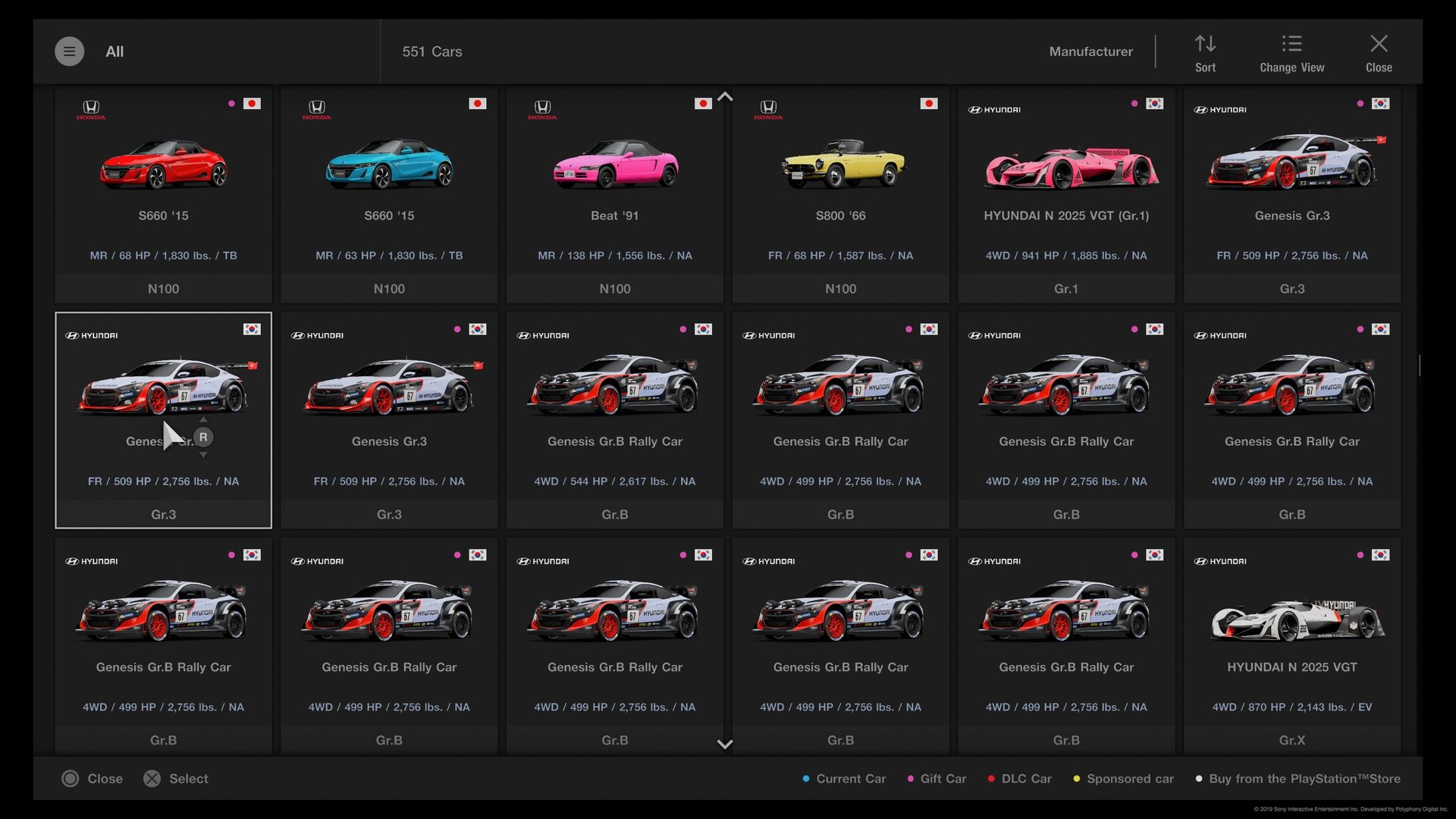Click N100 label under Beat '91
This screenshot has height=819, width=1456.
click(x=615, y=289)
